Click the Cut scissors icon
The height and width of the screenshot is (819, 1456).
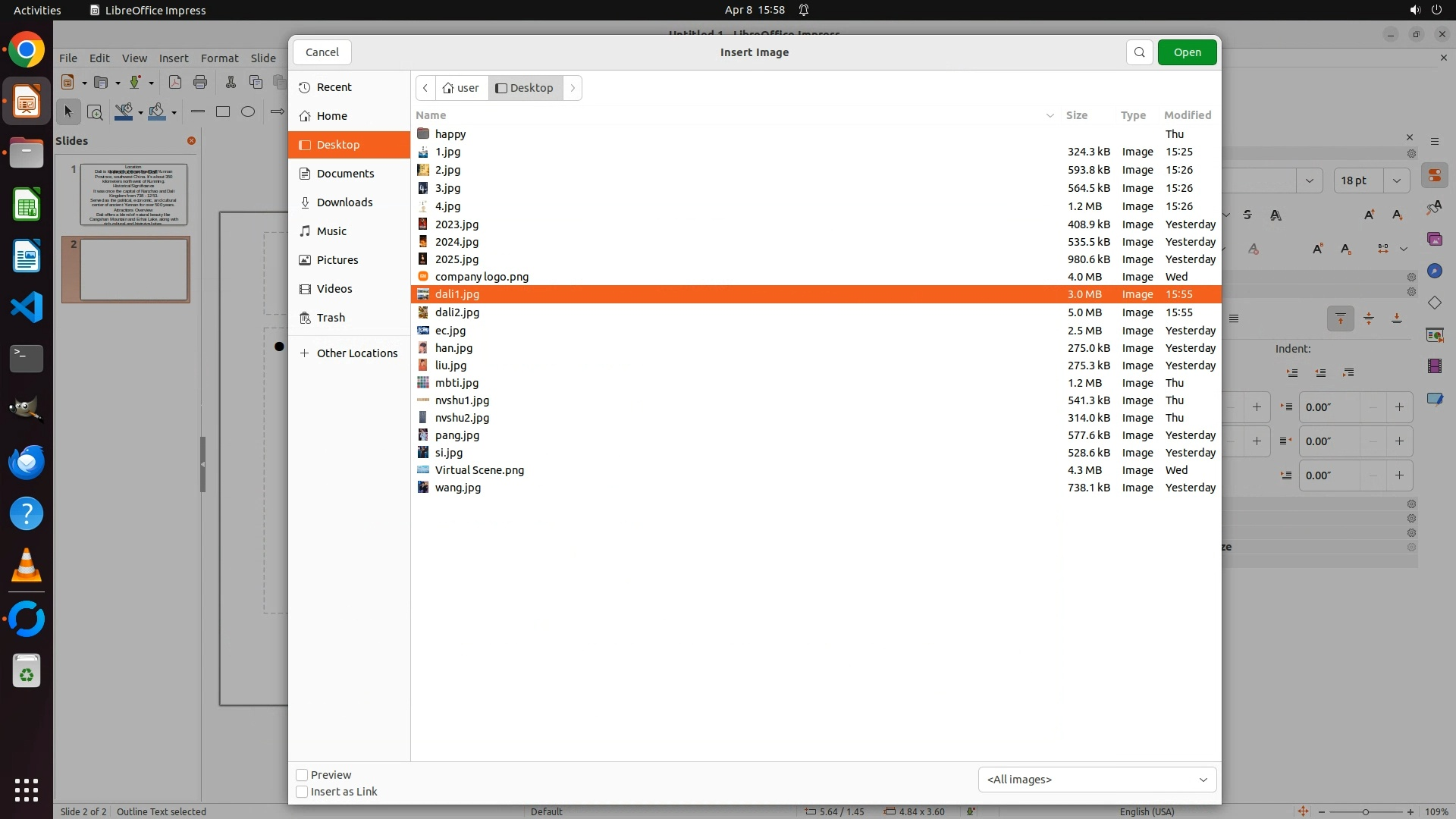(231, 82)
